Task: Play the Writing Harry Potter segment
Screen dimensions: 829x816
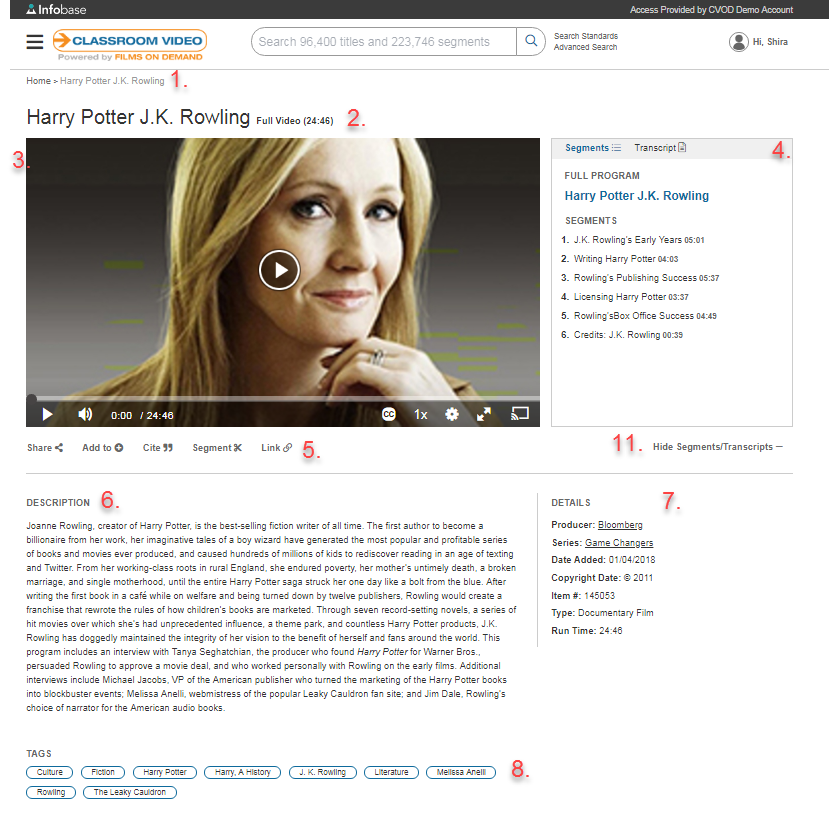Action: tap(615, 259)
